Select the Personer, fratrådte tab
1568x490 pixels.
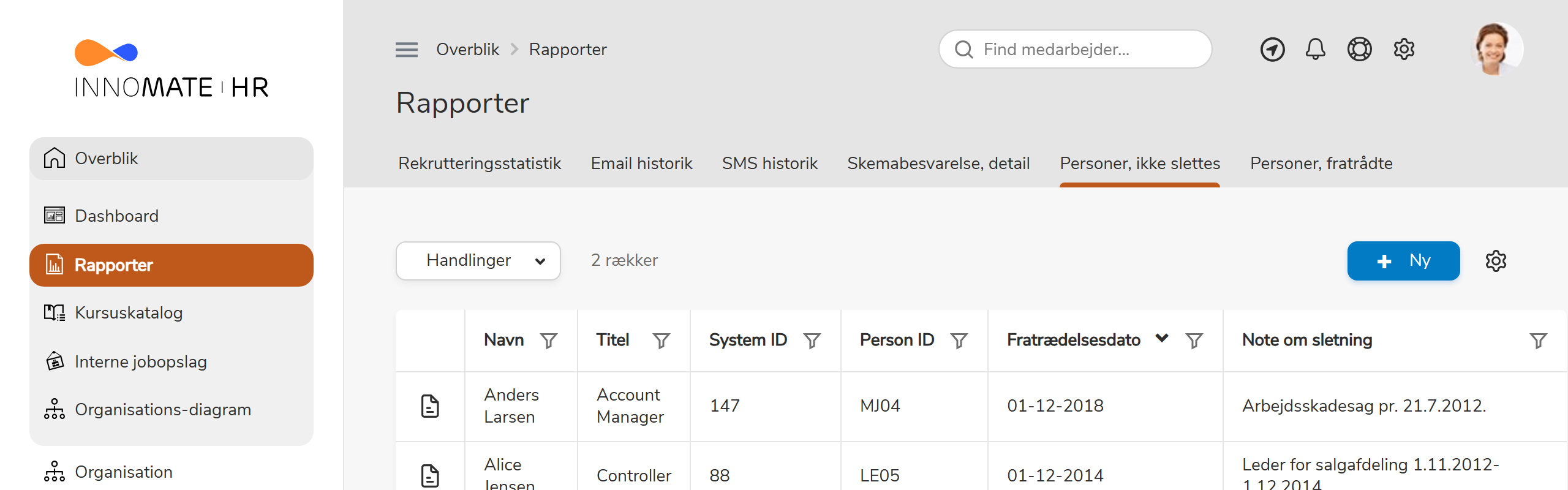[x=1321, y=164]
